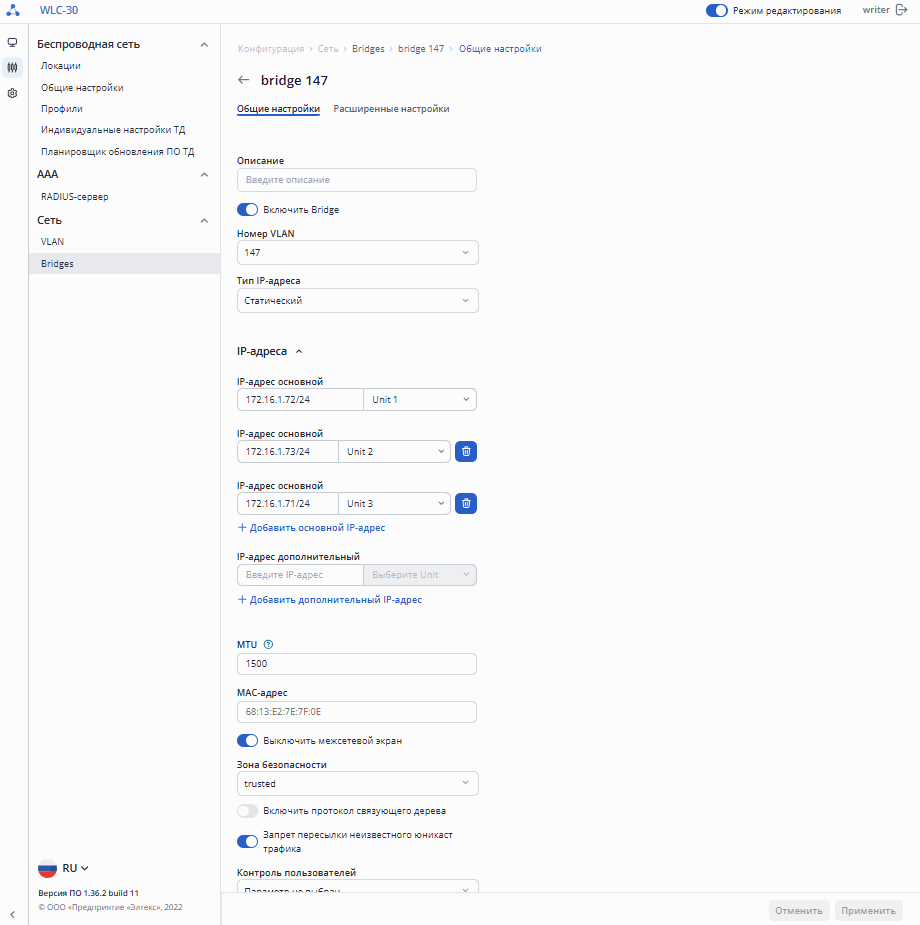Click the back arrow beside bridge 147
The height and width of the screenshot is (925, 920).
[x=244, y=80]
